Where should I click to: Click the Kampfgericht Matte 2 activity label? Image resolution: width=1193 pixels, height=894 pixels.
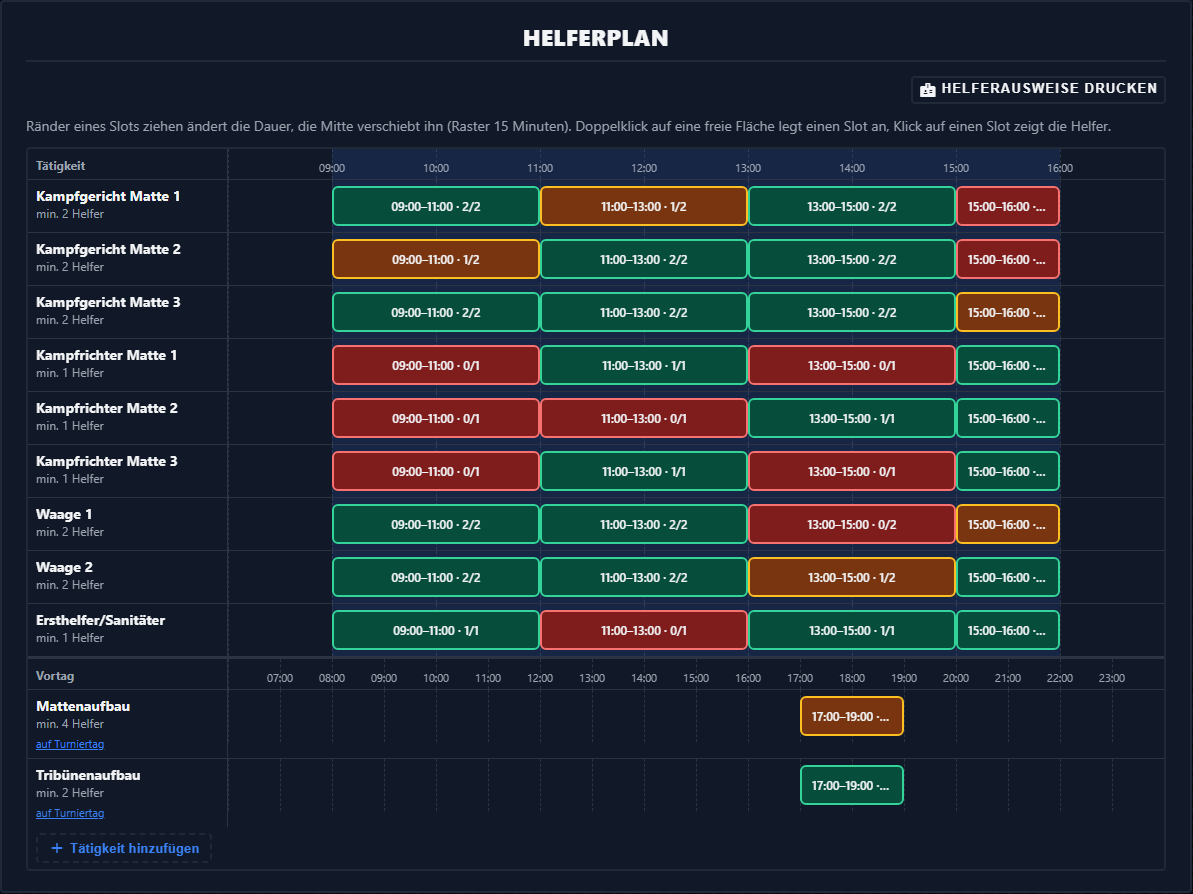pyautogui.click(x=108, y=250)
